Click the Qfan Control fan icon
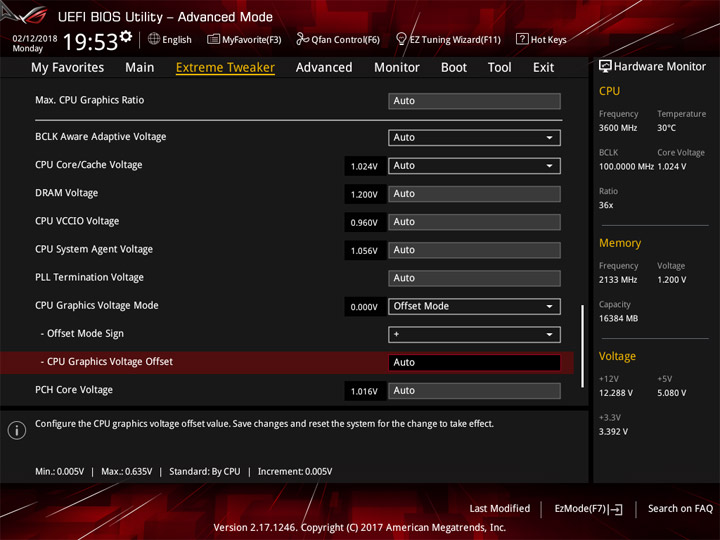Viewport: 720px width, 540px height. 302,39
